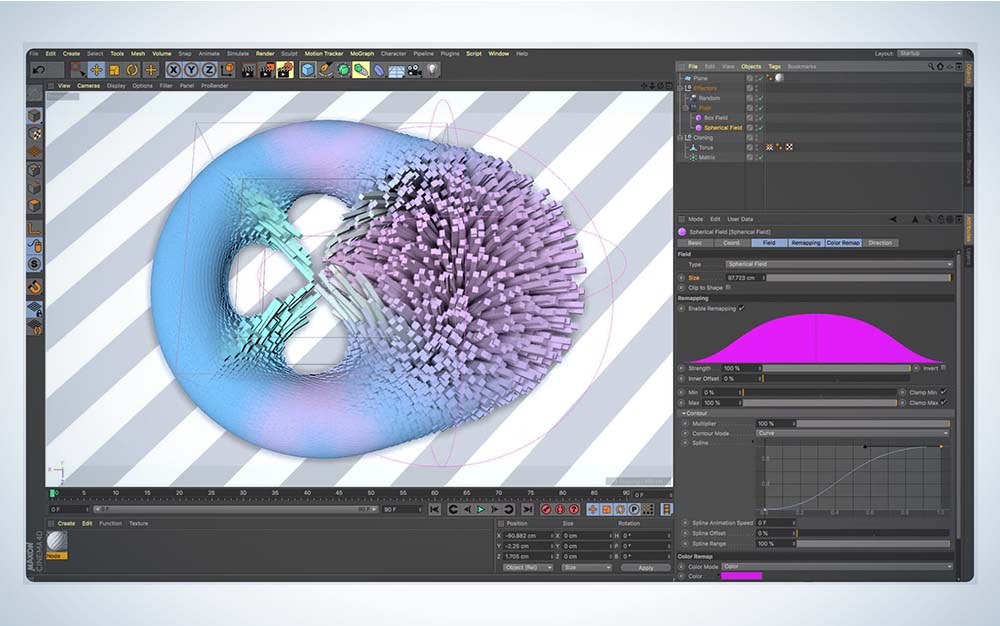
Task: Enable the Clip to Shape checkbox
Action: [727, 287]
